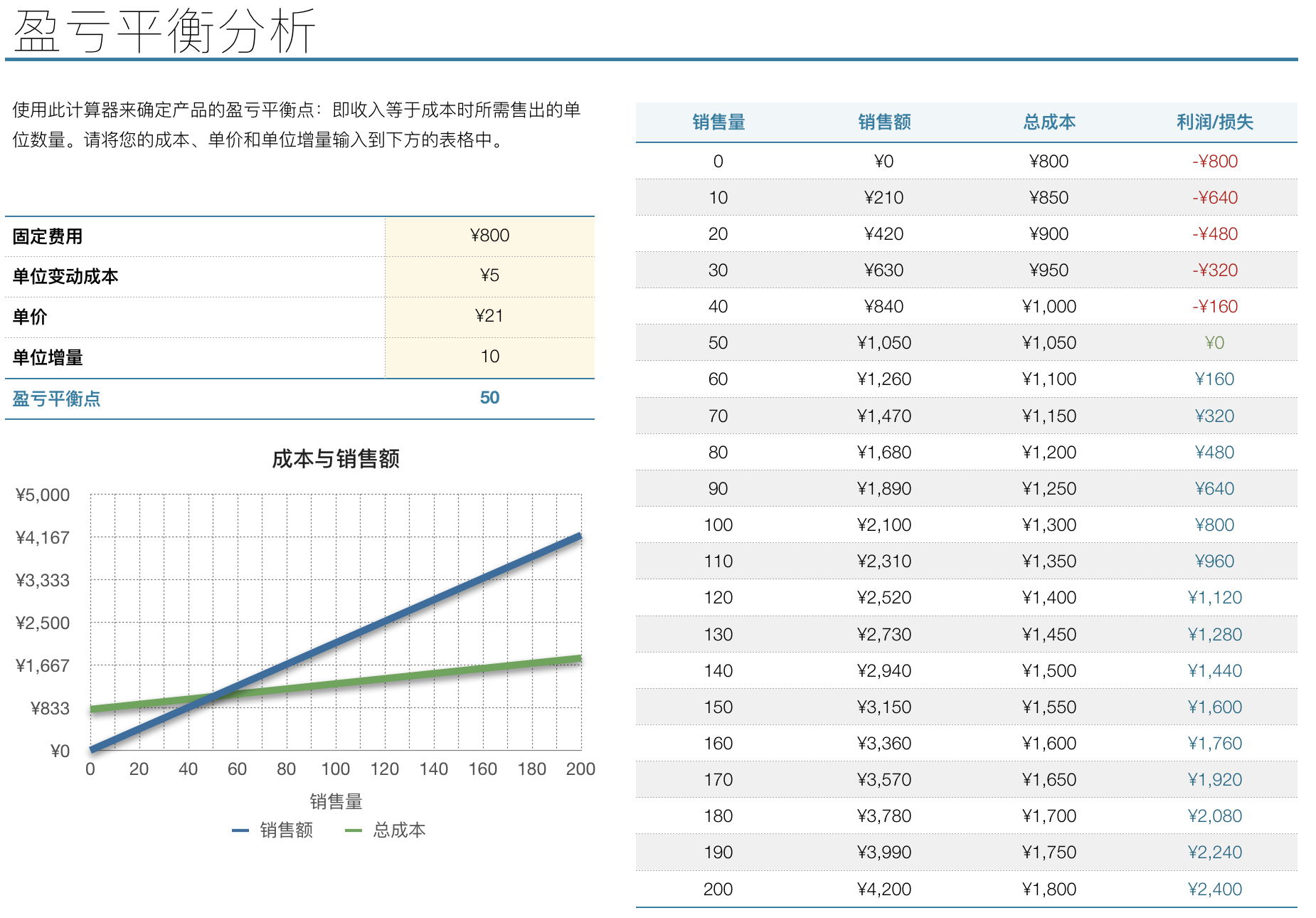Select the ¥1,450 total cost cell
Viewport: 1316px width, 918px height.
click(x=1049, y=635)
